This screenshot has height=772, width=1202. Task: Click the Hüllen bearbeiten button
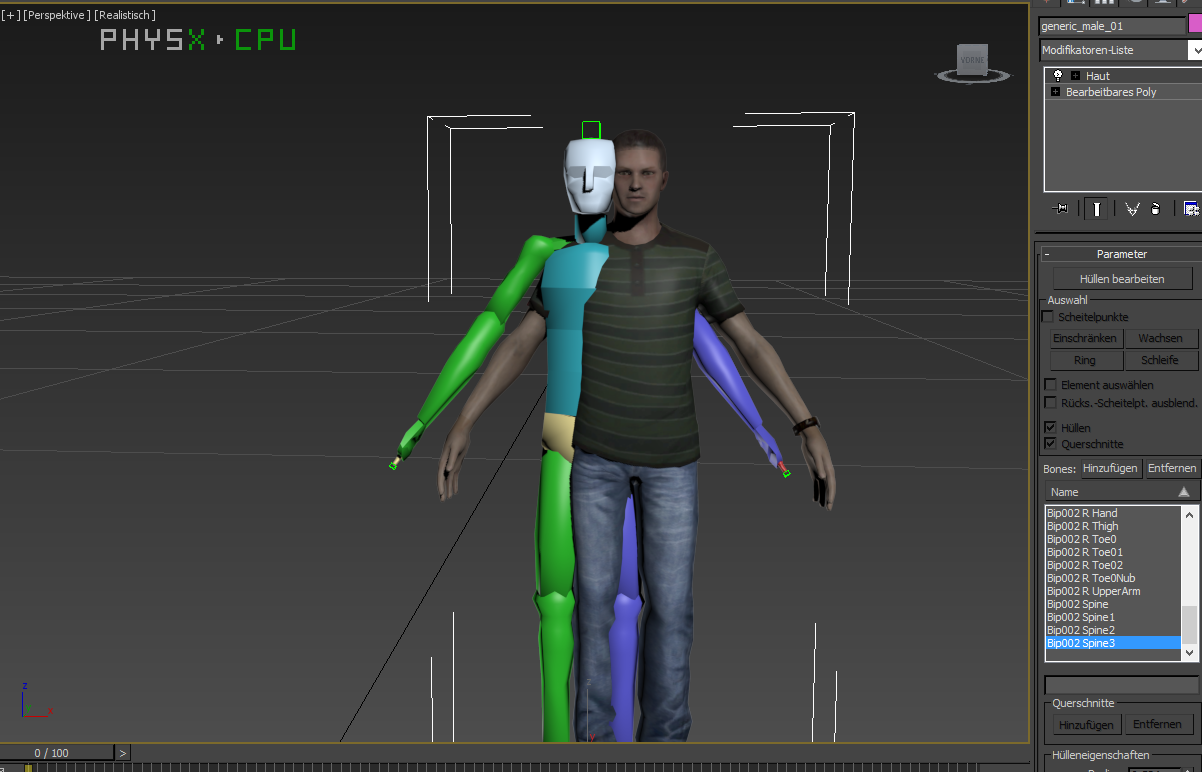tap(1122, 277)
